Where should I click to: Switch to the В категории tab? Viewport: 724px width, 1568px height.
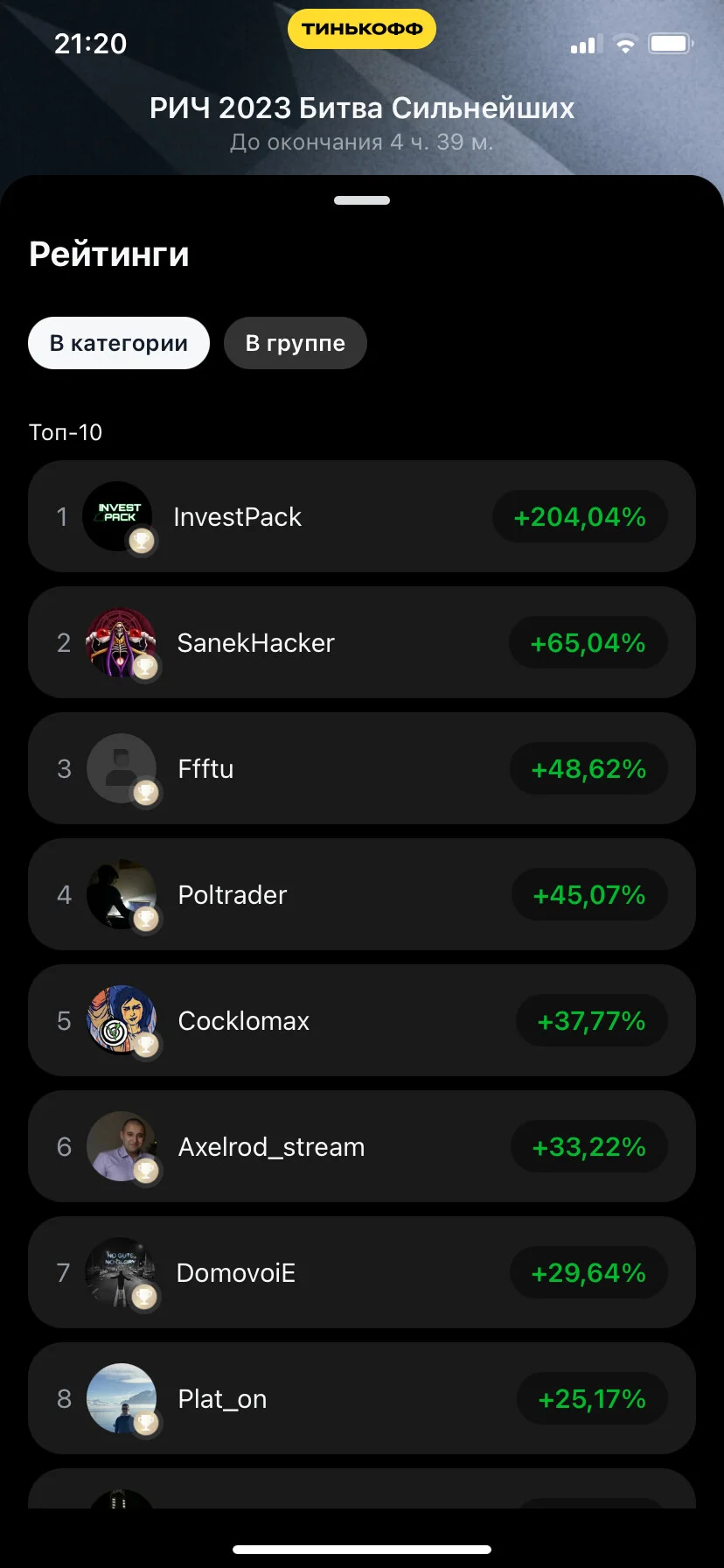[x=119, y=343]
